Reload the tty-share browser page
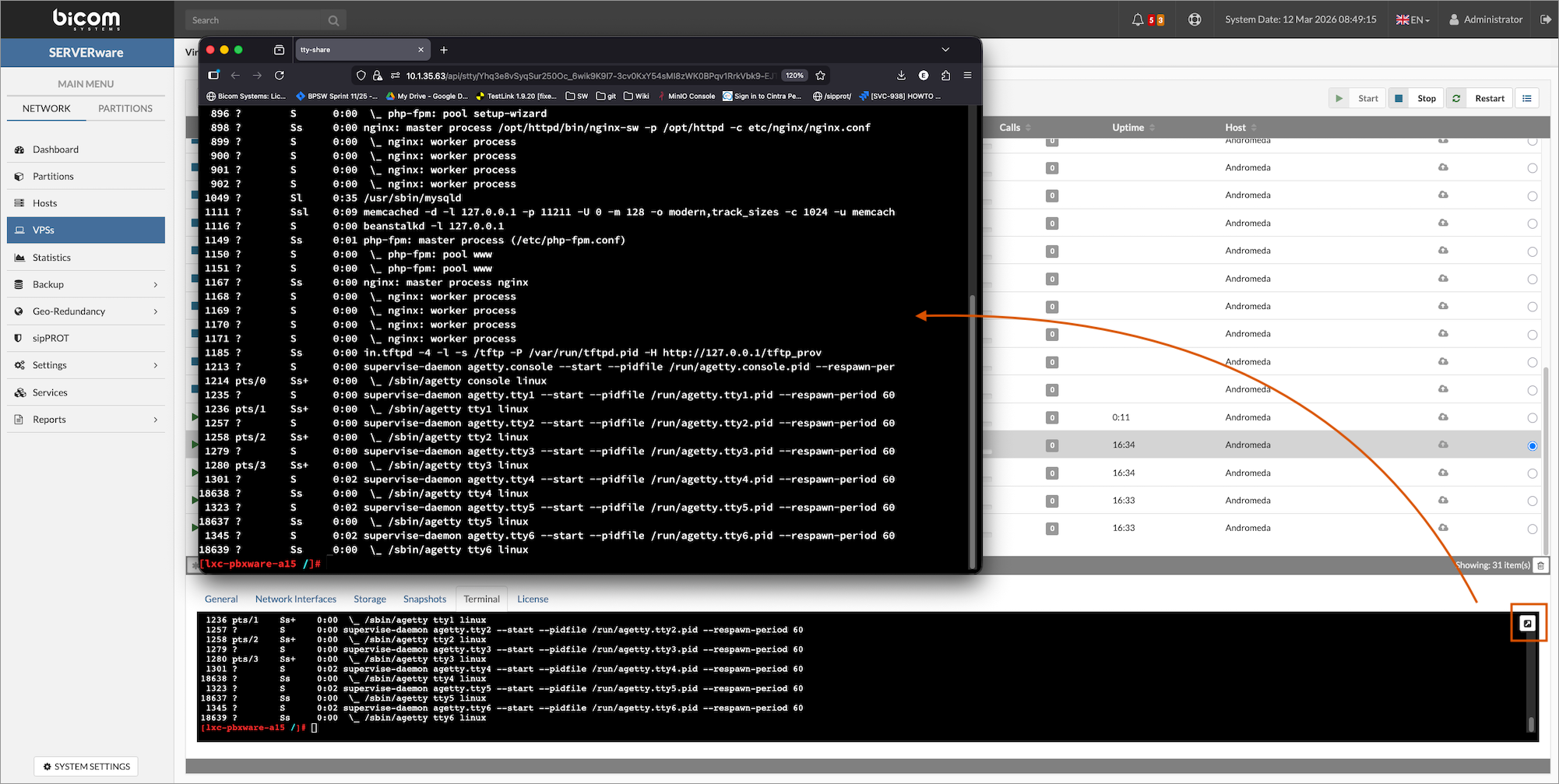 click(280, 76)
